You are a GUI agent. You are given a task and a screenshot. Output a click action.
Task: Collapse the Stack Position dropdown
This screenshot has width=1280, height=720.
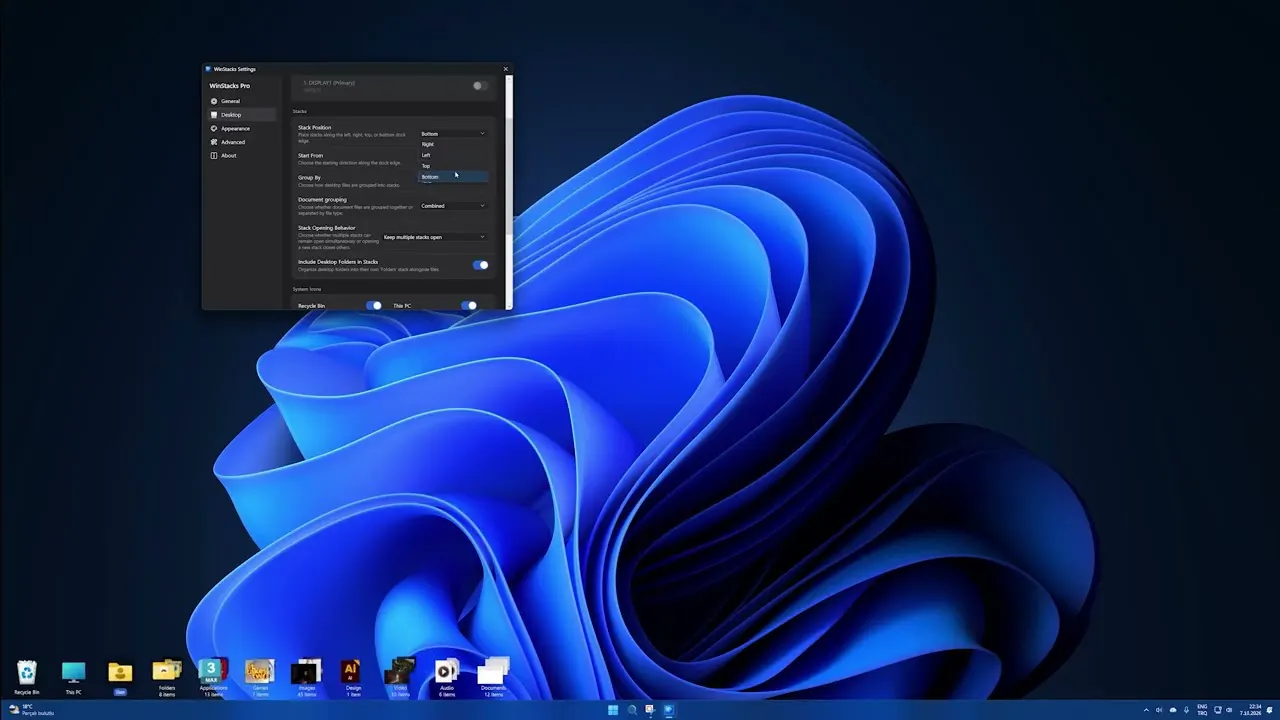(x=453, y=133)
